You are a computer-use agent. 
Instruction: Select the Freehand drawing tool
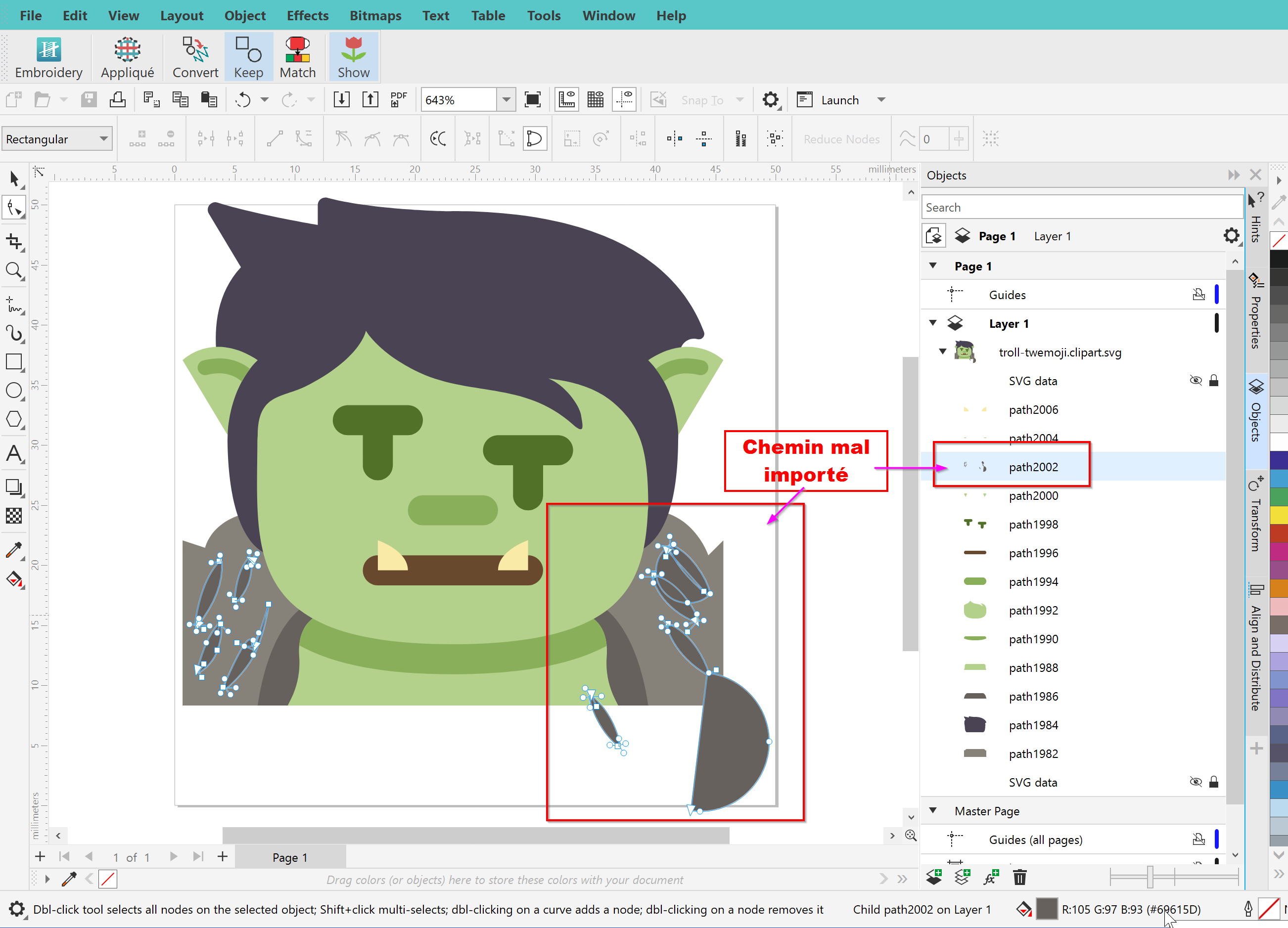(x=14, y=304)
